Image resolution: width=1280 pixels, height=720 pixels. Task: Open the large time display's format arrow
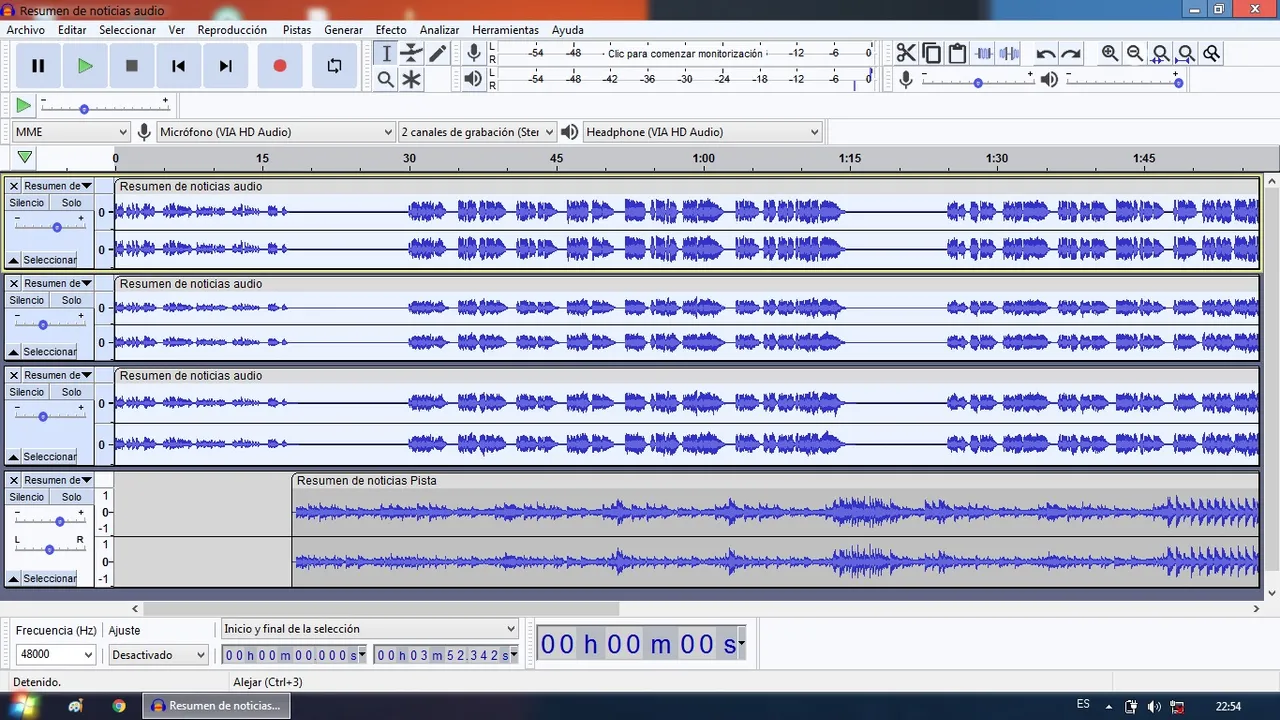click(741, 644)
